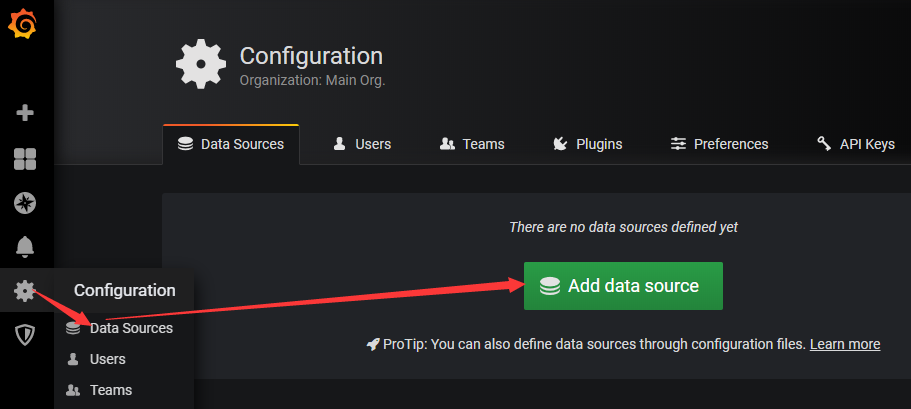Viewport: 911px width, 409px height.
Task: Choose Teams from the Configuration flyout menu
Action: pos(110,390)
